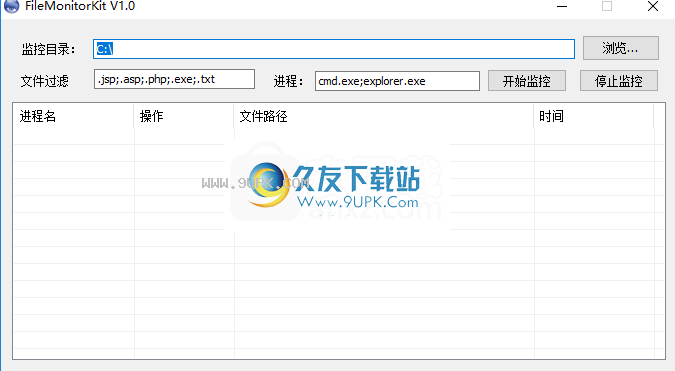Sort by 进程名 column header
Viewport: 675px width, 371px height.
74,116
